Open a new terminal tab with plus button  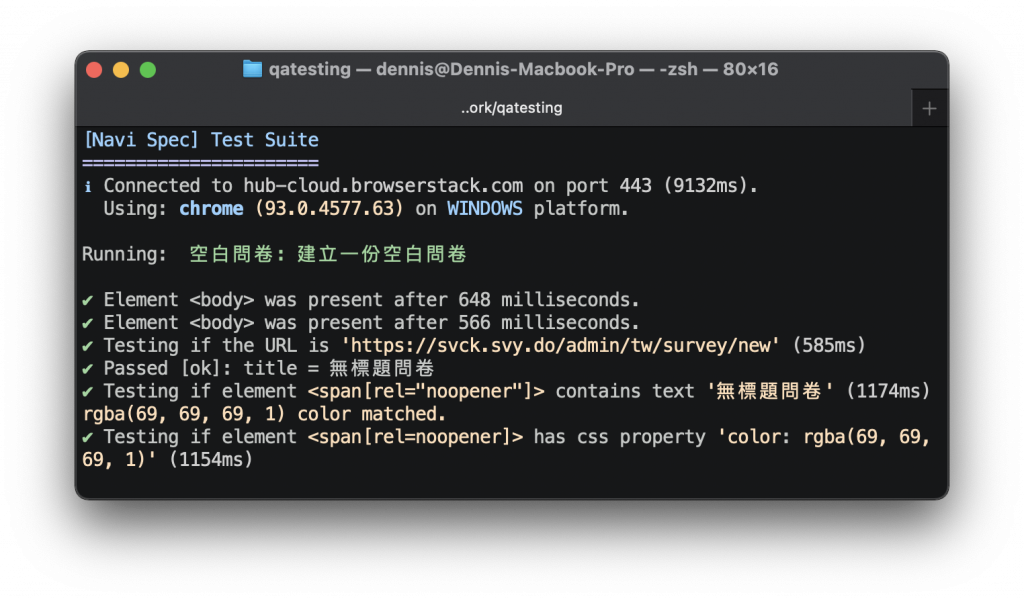929,108
